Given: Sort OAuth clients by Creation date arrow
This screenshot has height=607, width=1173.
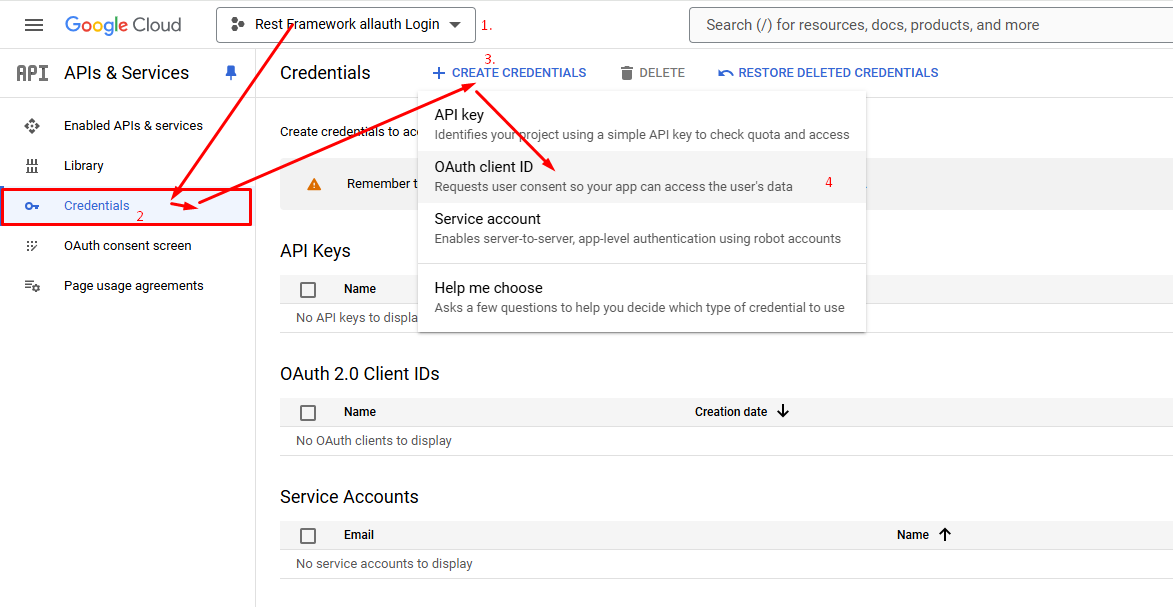Looking at the screenshot, I should click(x=783, y=412).
